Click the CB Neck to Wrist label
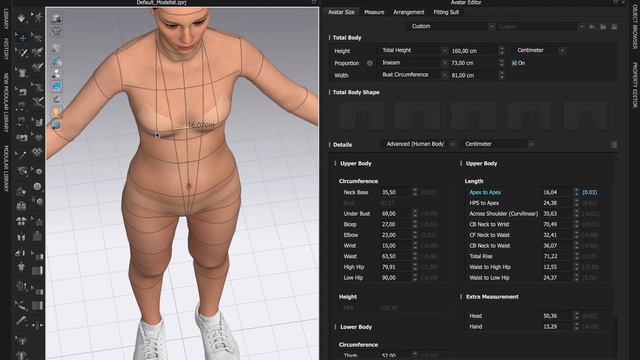Image resolution: width=640 pixels, height=360 pixels. pos(489,224)
